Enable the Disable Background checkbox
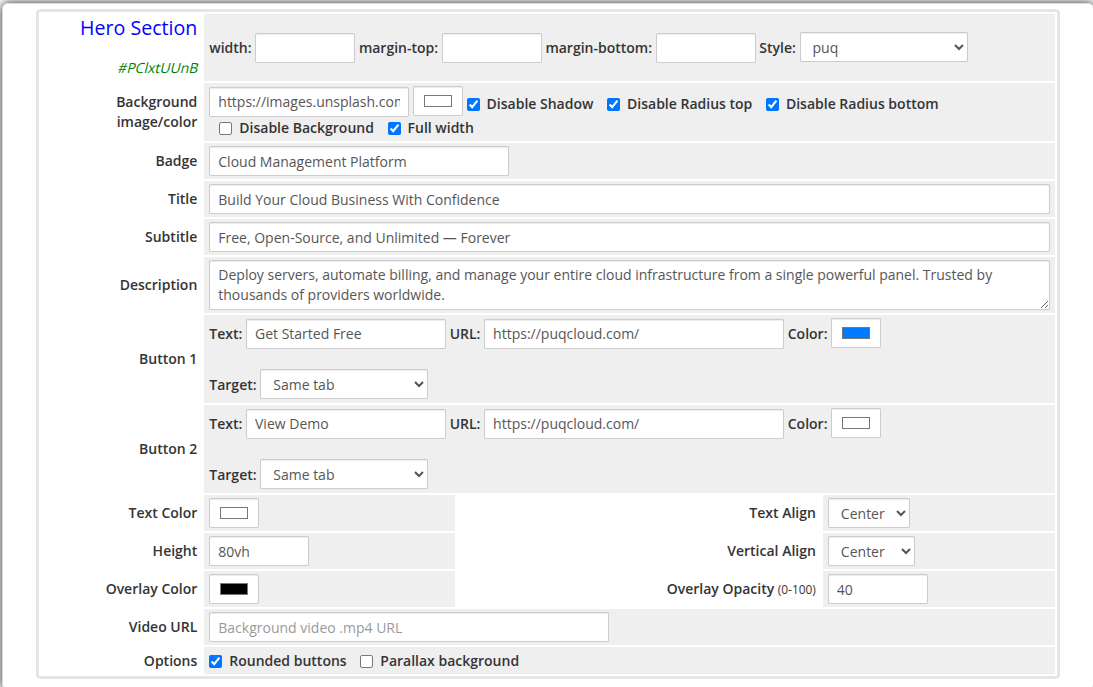Viewport: 1093px width, 687px height. (225, 129)
